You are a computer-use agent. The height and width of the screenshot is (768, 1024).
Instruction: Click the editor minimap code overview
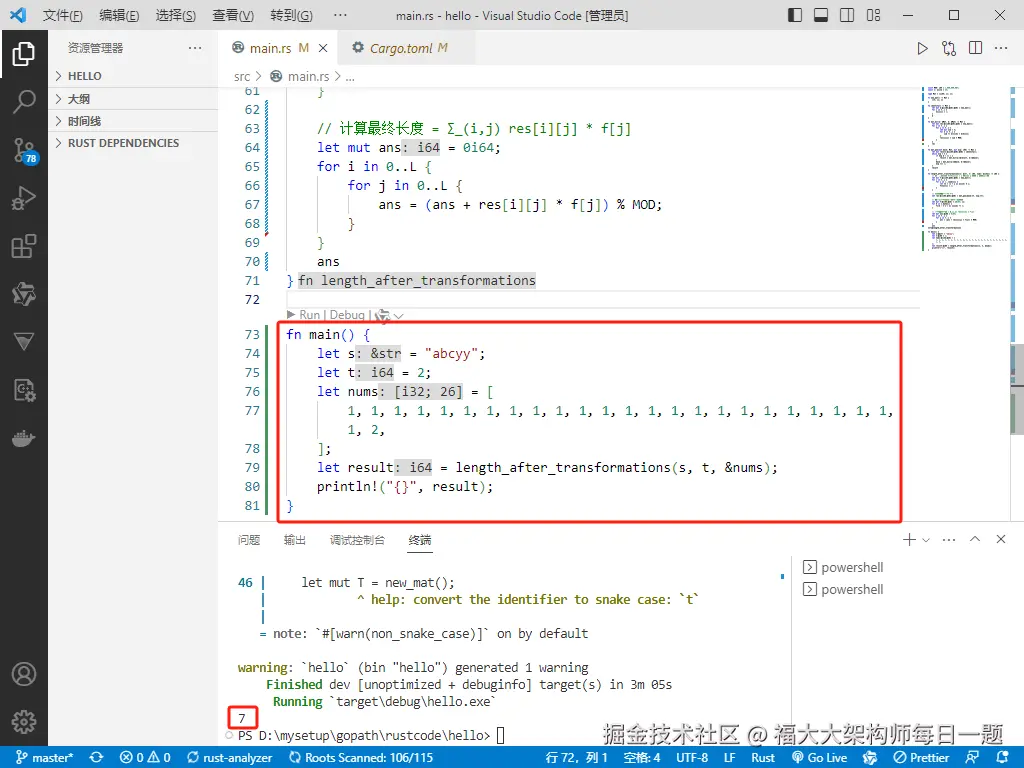[x=965, y=168]
